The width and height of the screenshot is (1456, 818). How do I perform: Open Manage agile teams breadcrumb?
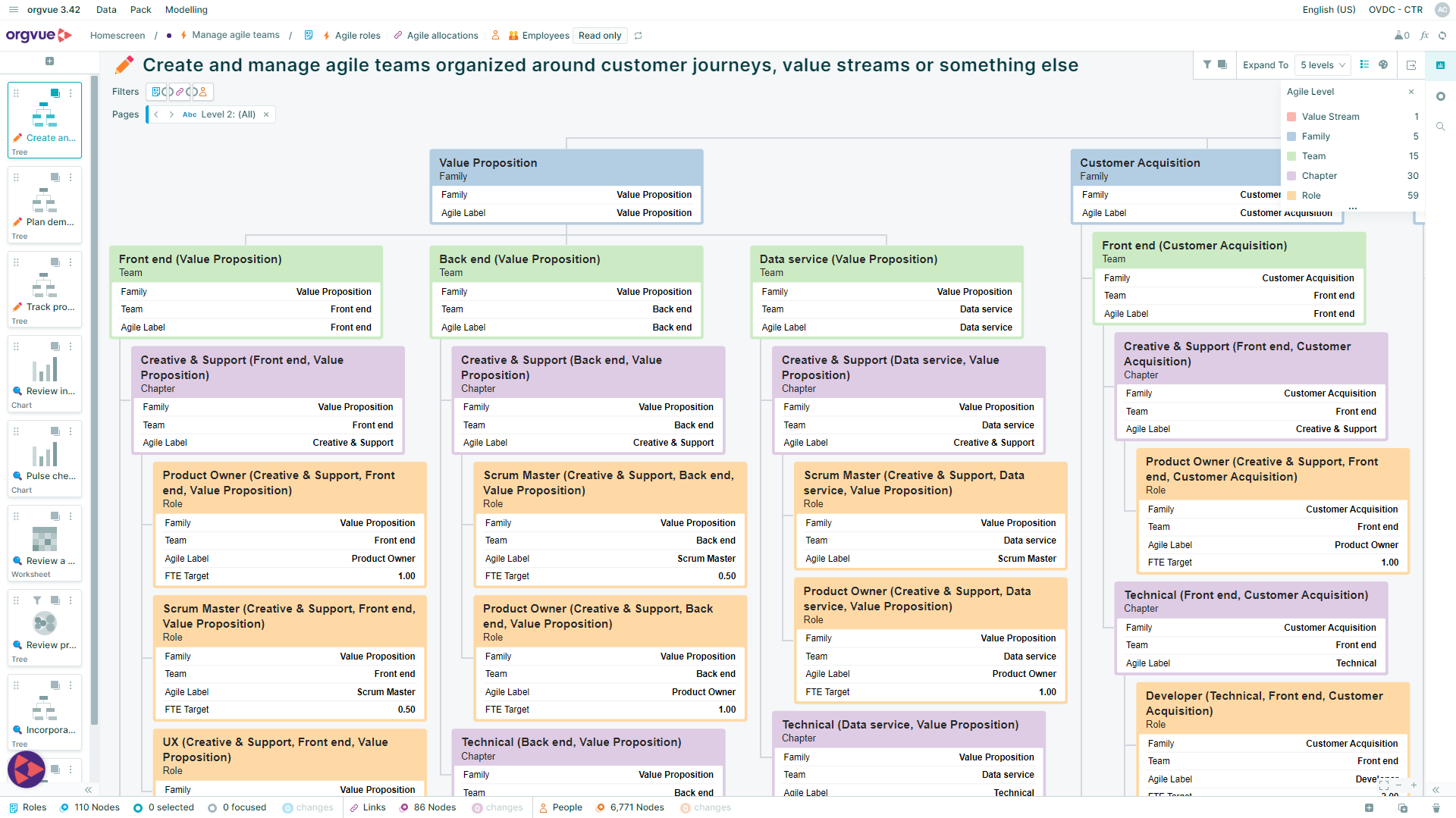(235, 35)
